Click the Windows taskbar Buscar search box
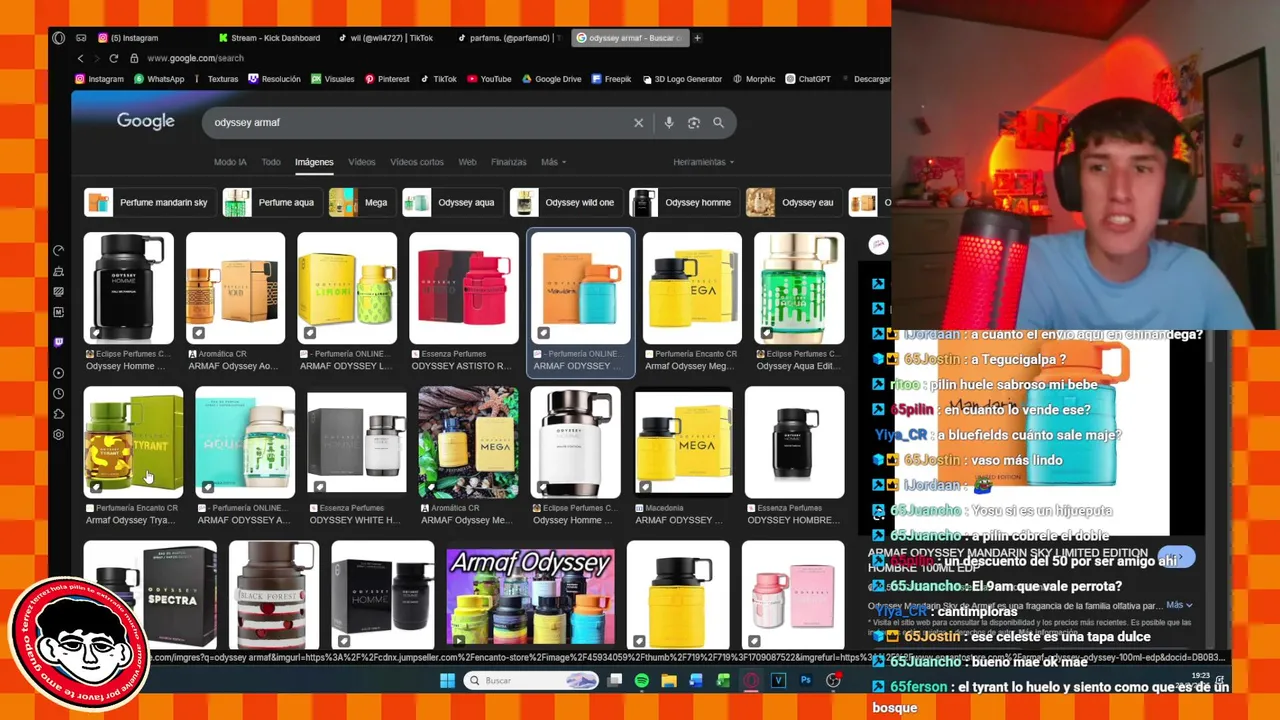The height and width of the screenshot is (720, 1280). tap(532, 681)
